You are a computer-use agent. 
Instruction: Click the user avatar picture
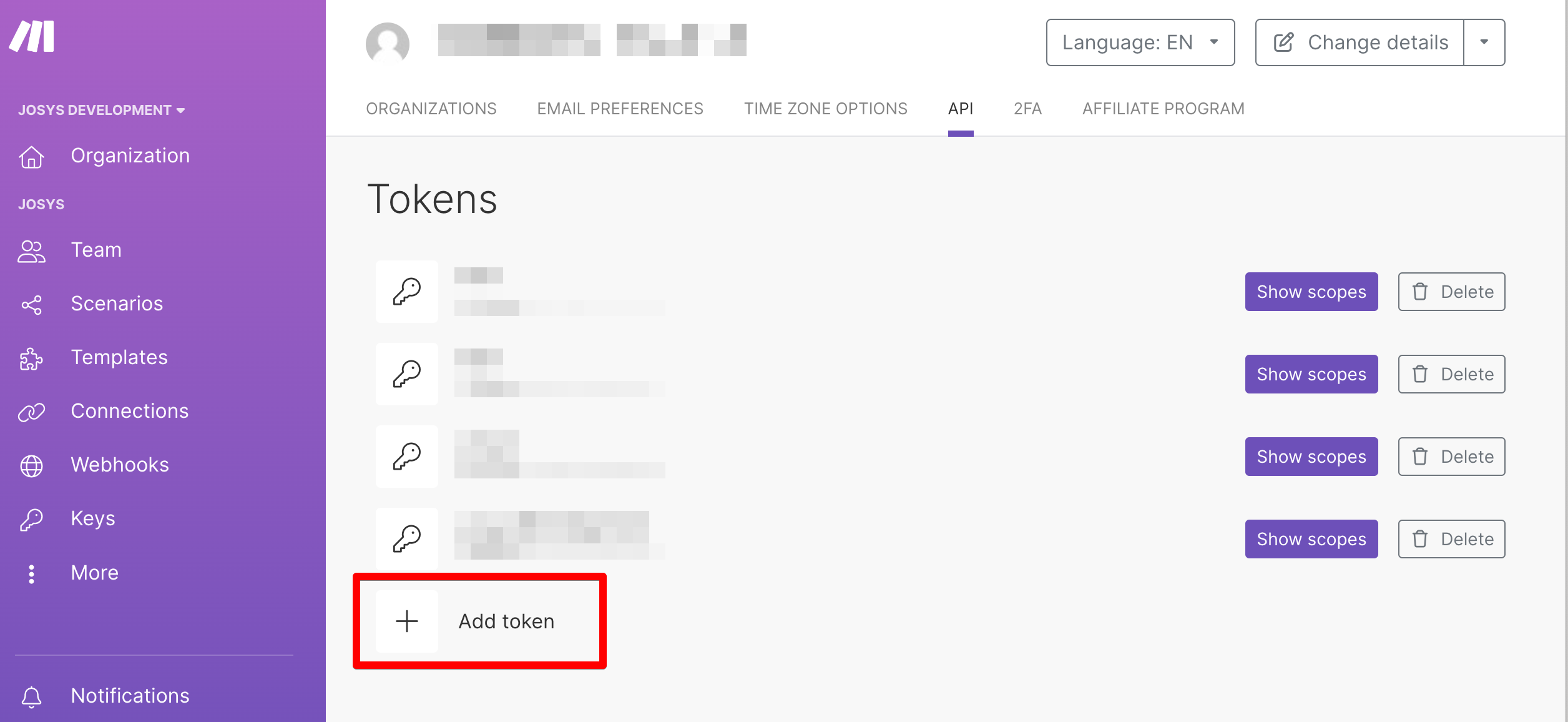pos(388,43)
